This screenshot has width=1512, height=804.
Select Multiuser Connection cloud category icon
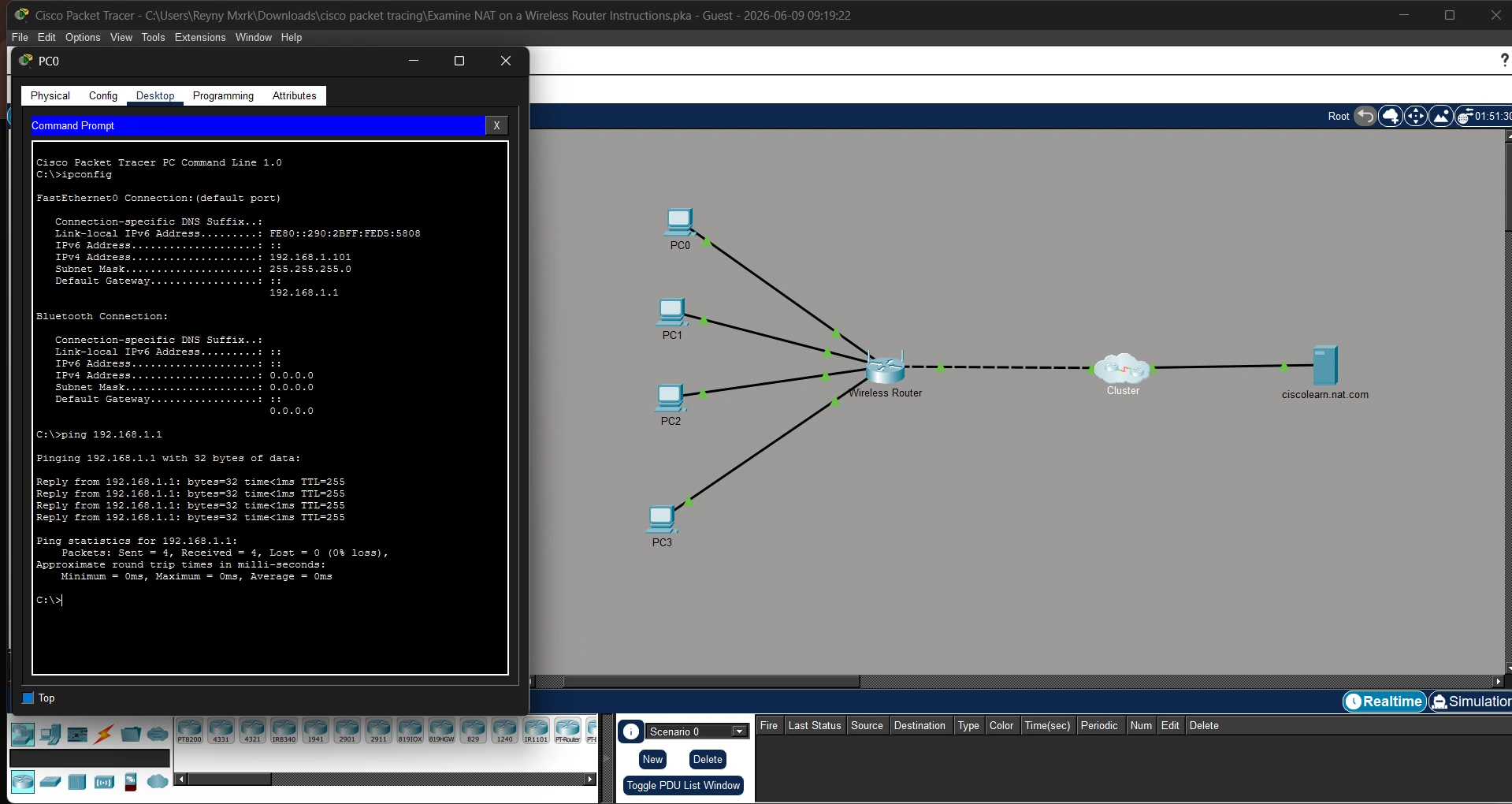coord(158,735)
